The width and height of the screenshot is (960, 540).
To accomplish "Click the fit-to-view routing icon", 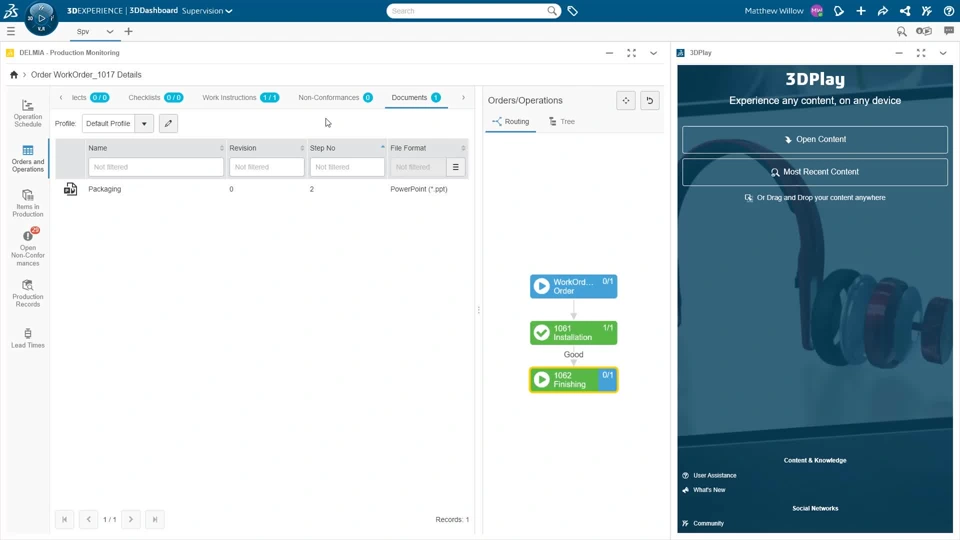I will click(x=626, y=100).
